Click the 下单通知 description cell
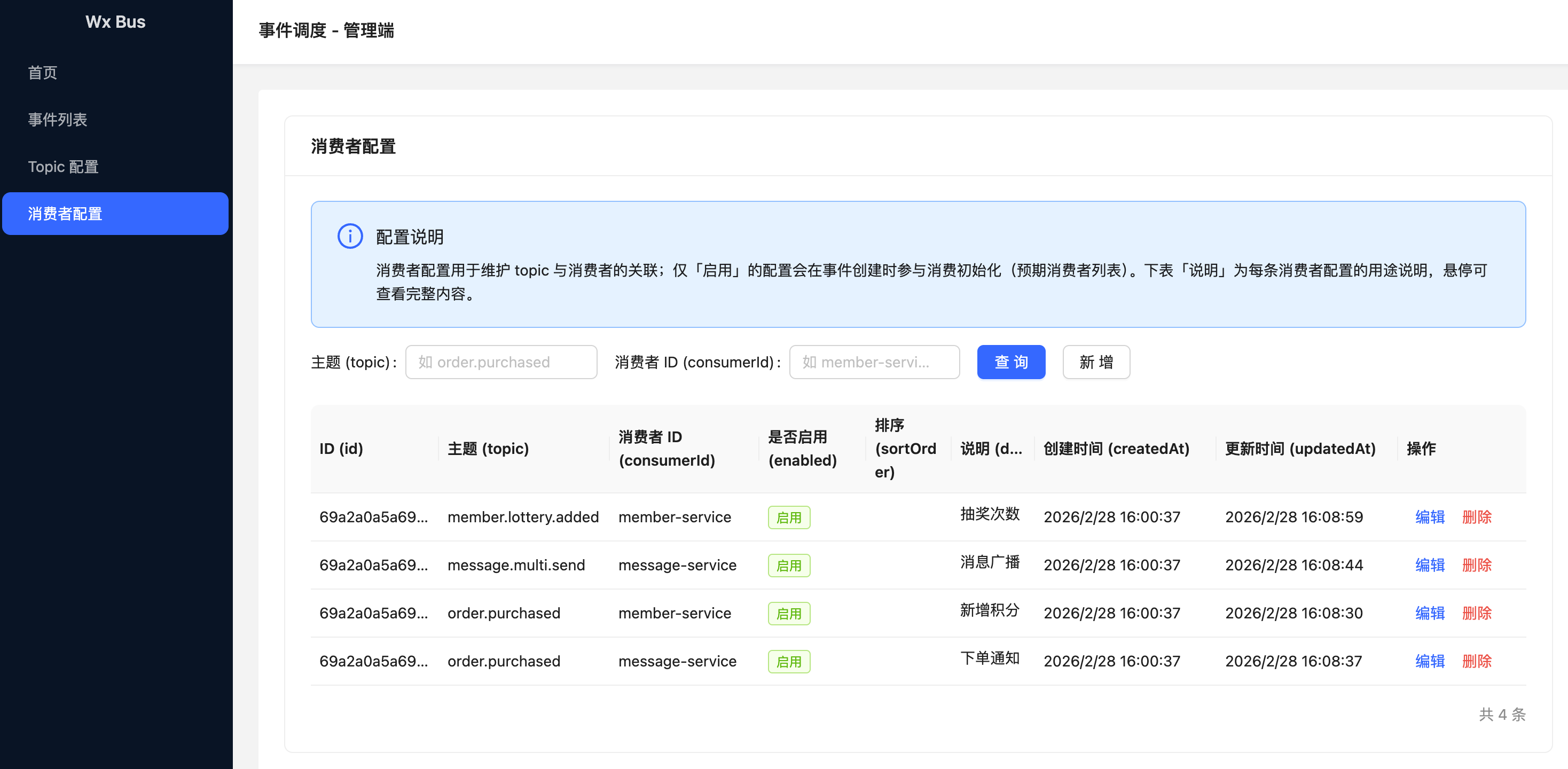Viewport: 1568px width, 769px height. point(989,658)
